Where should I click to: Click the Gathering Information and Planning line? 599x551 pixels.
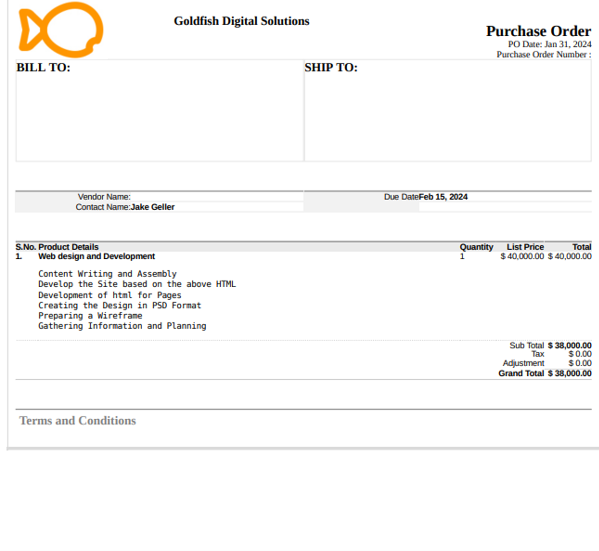click(122, 326)
